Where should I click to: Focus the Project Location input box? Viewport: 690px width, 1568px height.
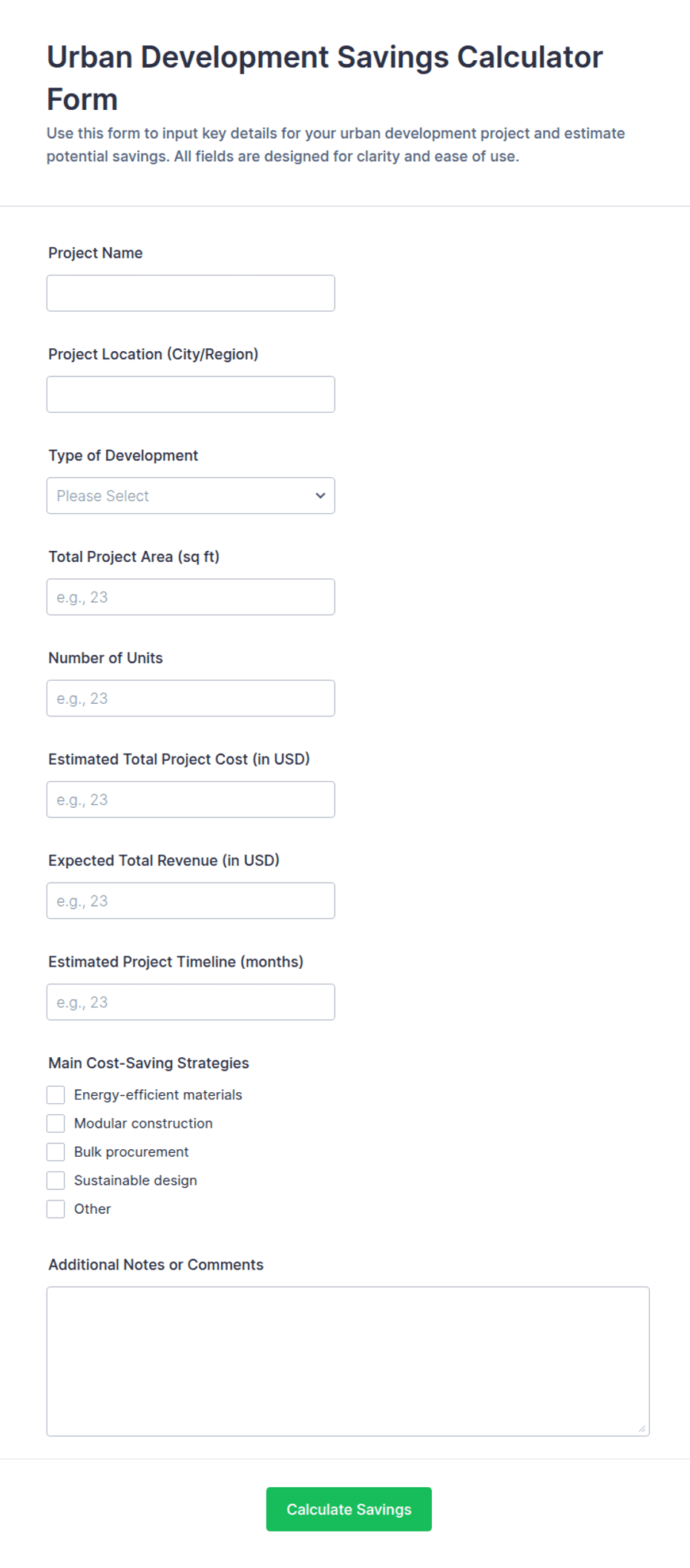(191, 394)
